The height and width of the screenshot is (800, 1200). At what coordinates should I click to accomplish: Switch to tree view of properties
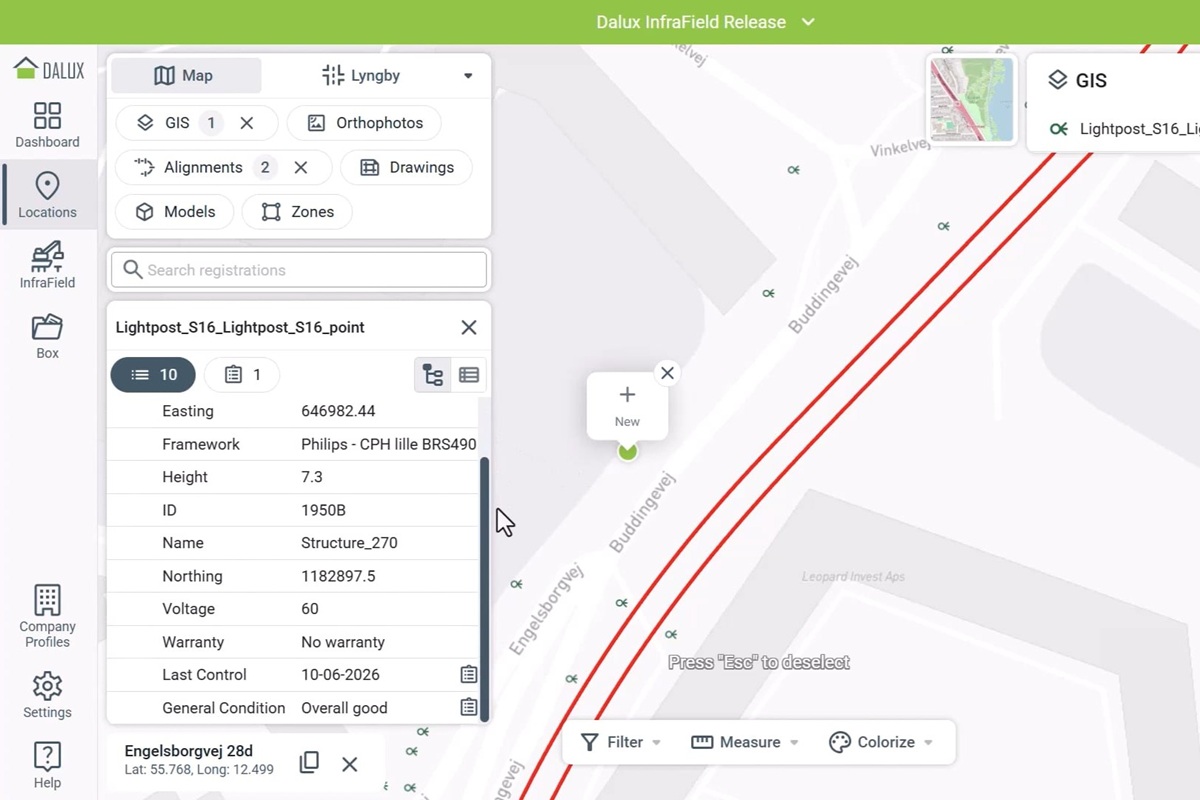tap(433, 375)
